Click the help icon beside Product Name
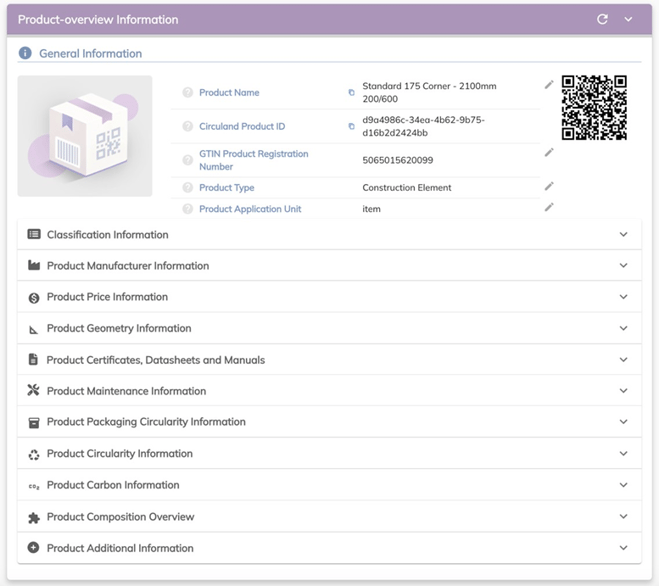 [187, 92]
